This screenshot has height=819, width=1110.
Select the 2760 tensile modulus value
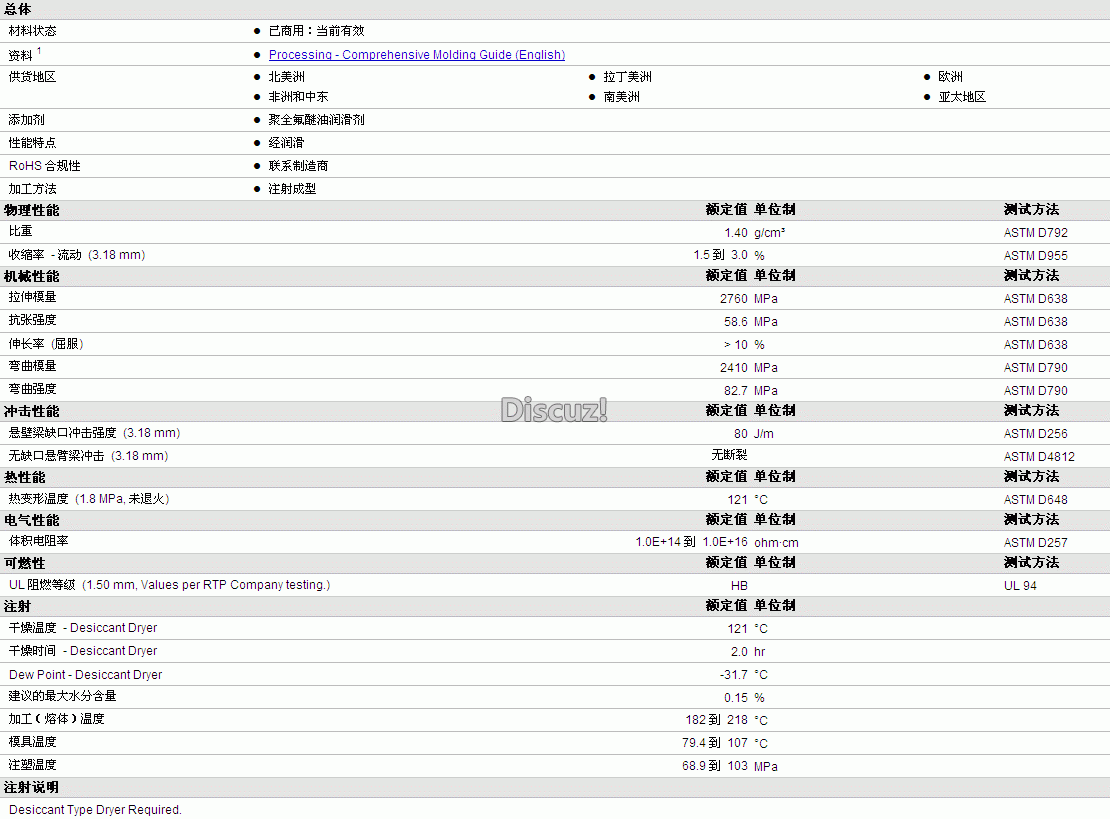[733, 299]
